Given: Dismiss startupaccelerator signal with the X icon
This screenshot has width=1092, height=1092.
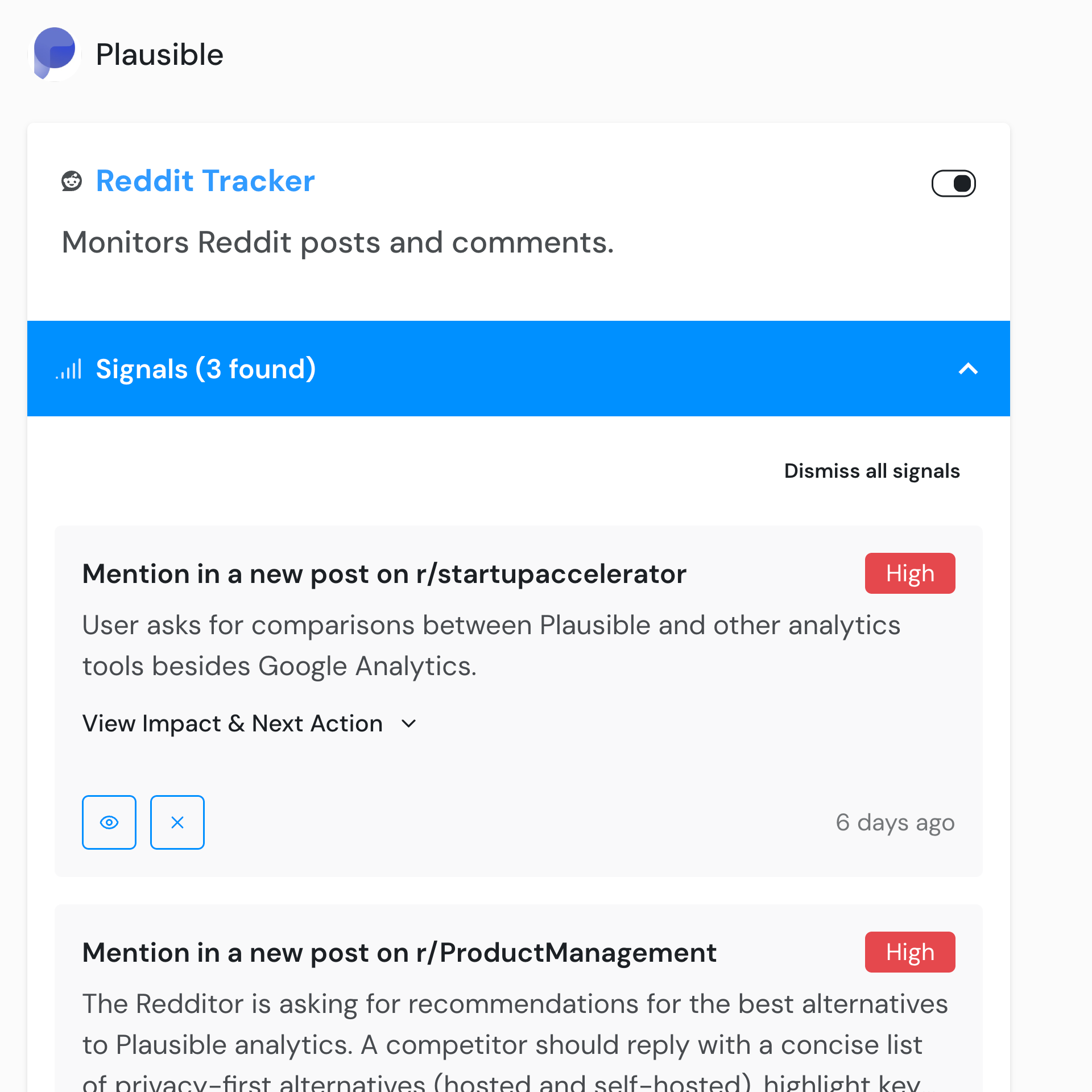Looking at the screenshot, I should (x=177, y=822).
